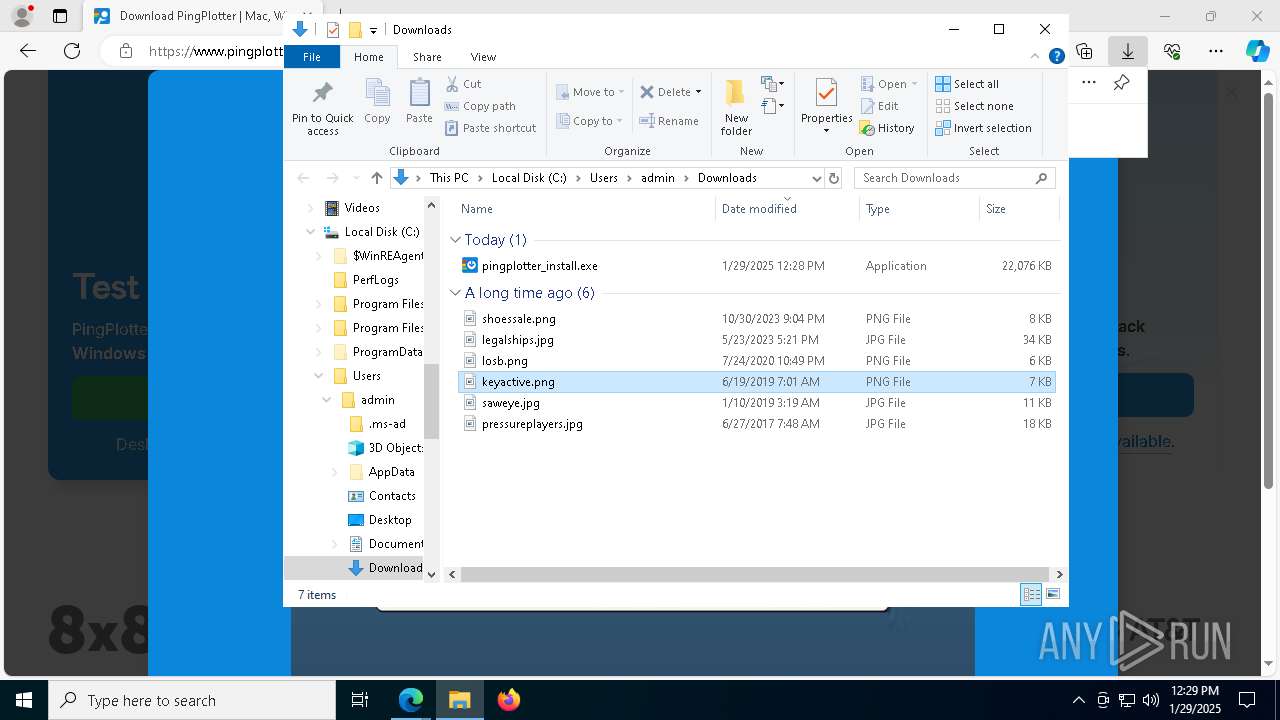The height and width of the screenshot is (720, 1280).
Task: Sort by Date modified column
Action: pos(787,208)
